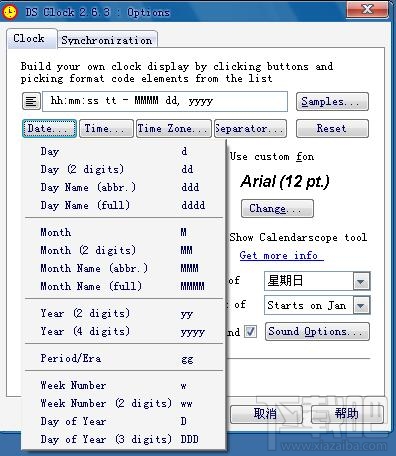The width and height of the screenshot is (396, 456).
Task: Choose Month (2 digits) menu entry
Action: point(124,250)
